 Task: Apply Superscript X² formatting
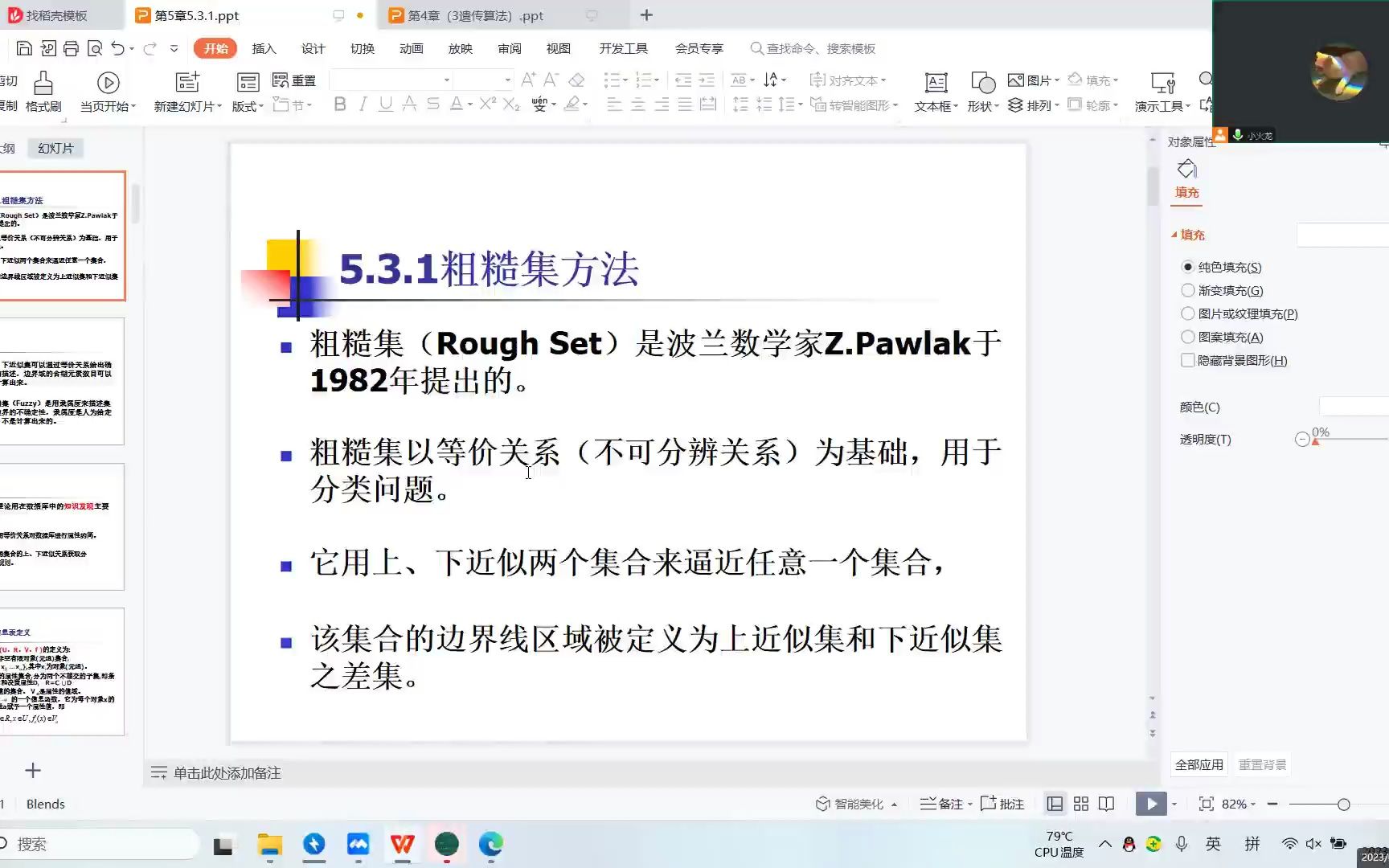[x=488, y=104]
